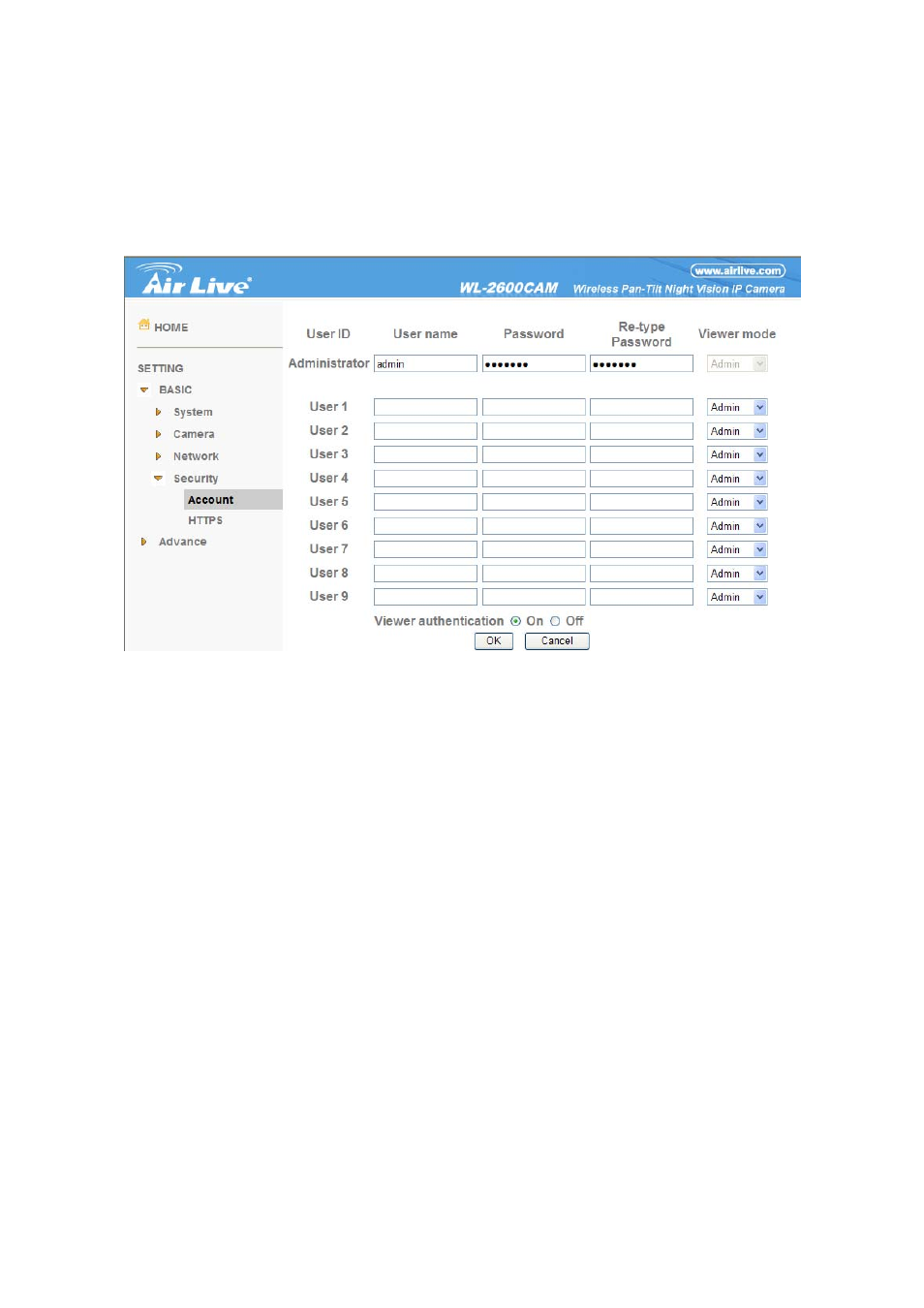Open the HTTPS menu item
The width and height of the screenshot is (924, 1308).
[x=205, y=520]
